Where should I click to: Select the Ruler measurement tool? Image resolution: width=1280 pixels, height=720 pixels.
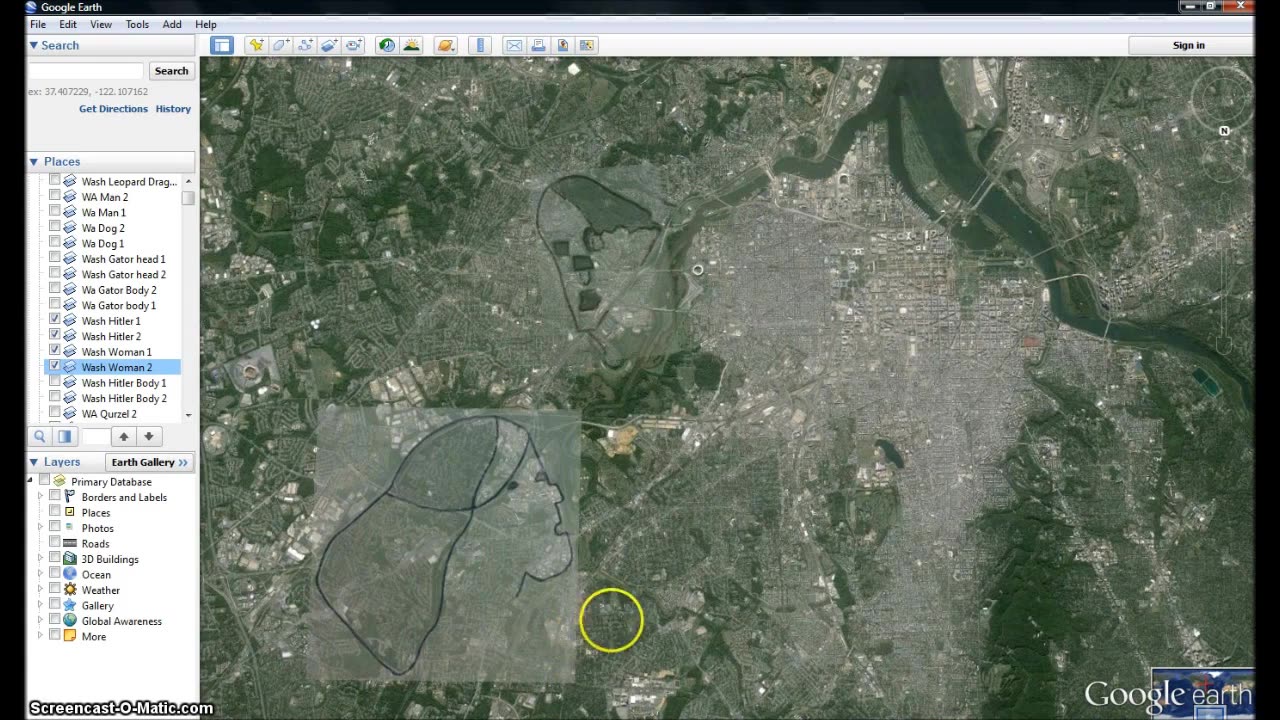point(481,45)
